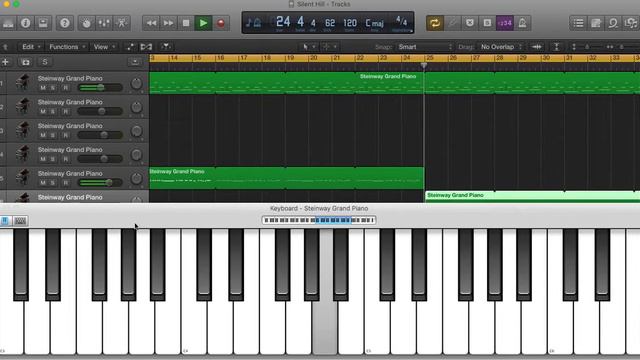Open the Loop Browser icon
Screen dimensions: 640x360
[x=613, y=23]
